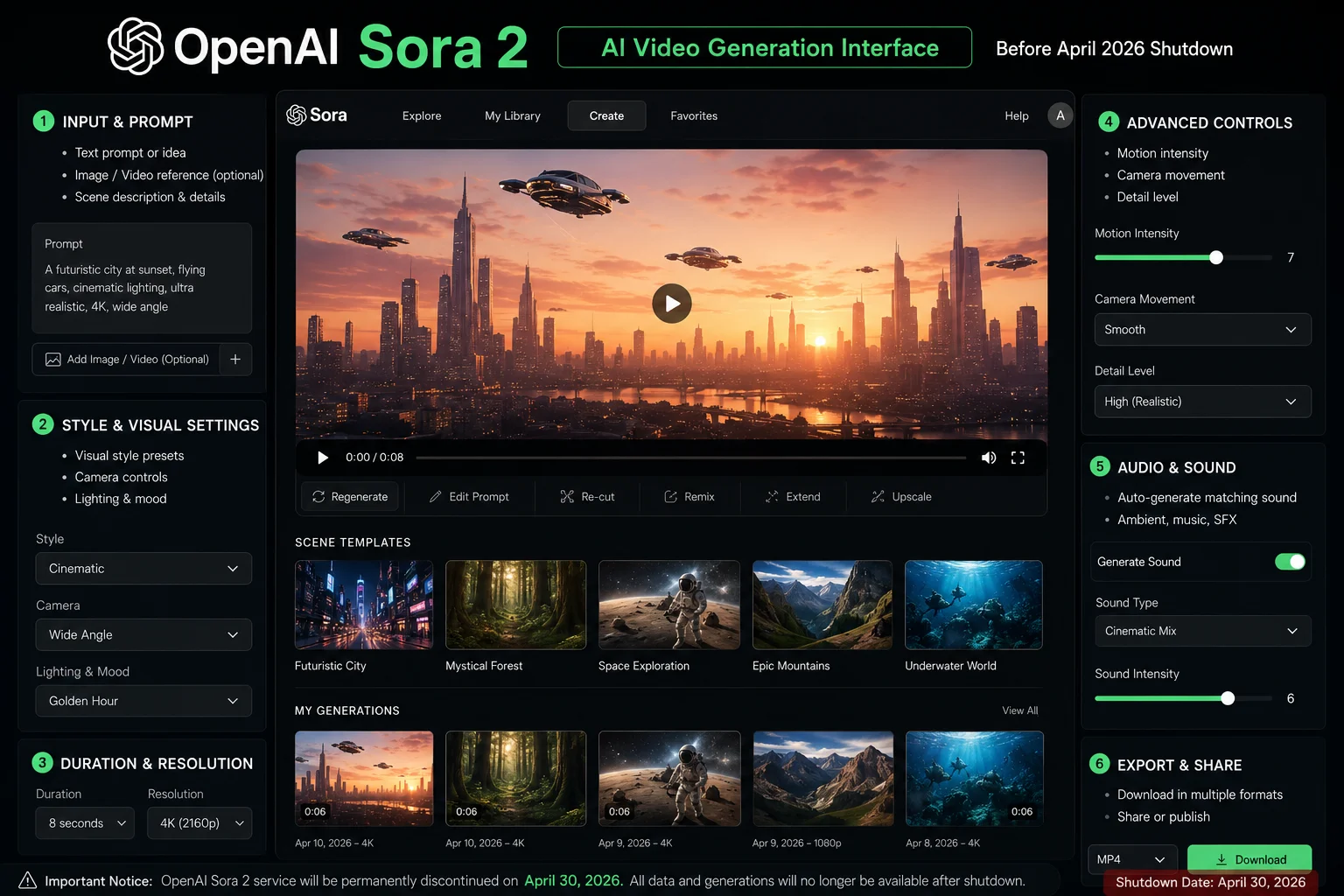1344x896 pixels.
Task: Click the Edit Prompt pencil icon
Action: pos(435,496)
